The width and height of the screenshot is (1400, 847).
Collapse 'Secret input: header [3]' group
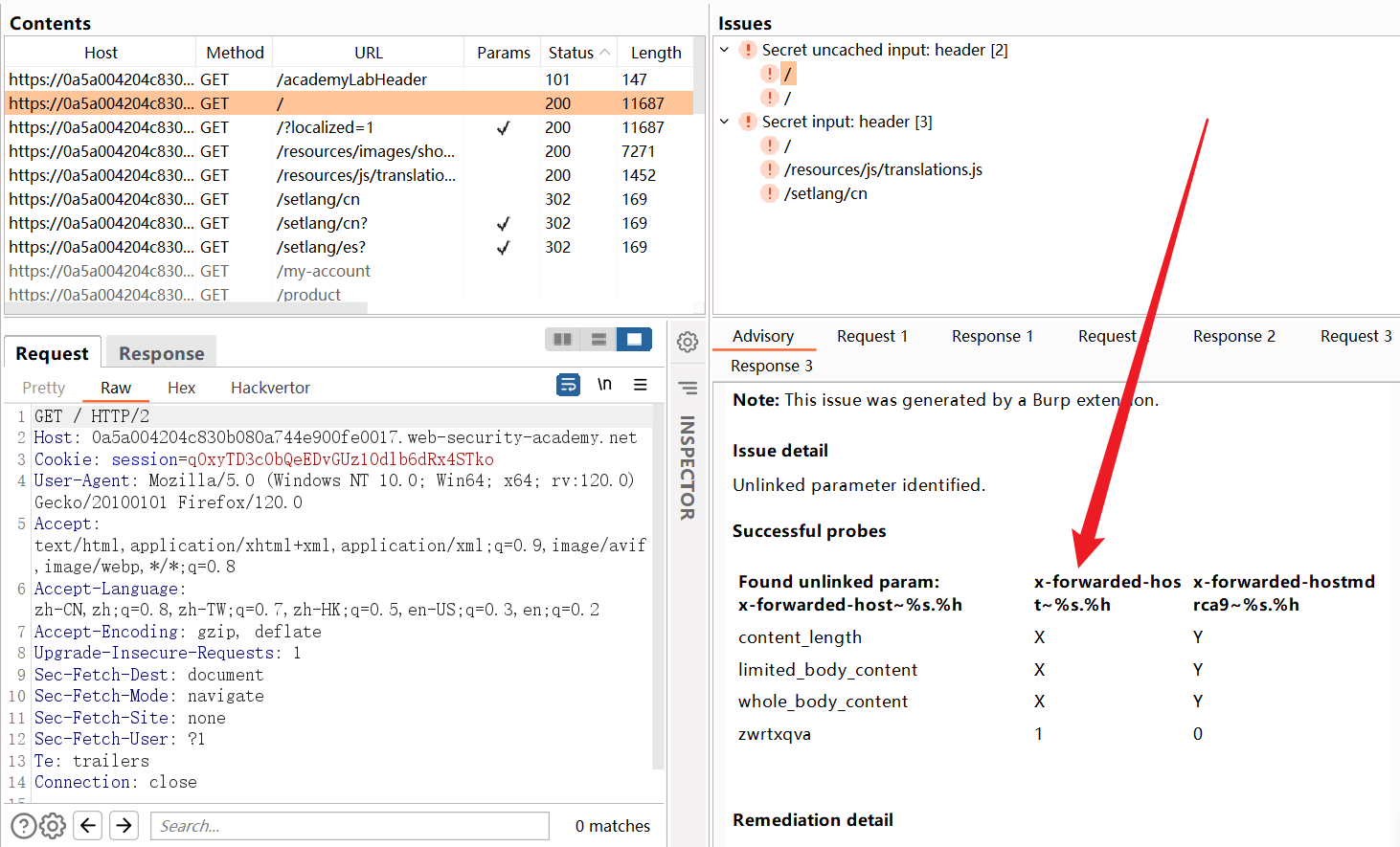[x=725, y=122]
